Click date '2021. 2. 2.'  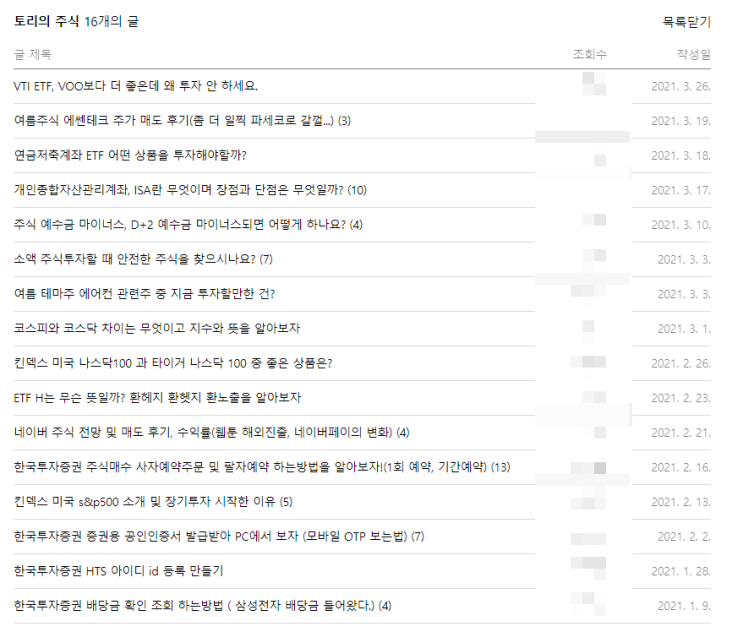tap(684, 536)
